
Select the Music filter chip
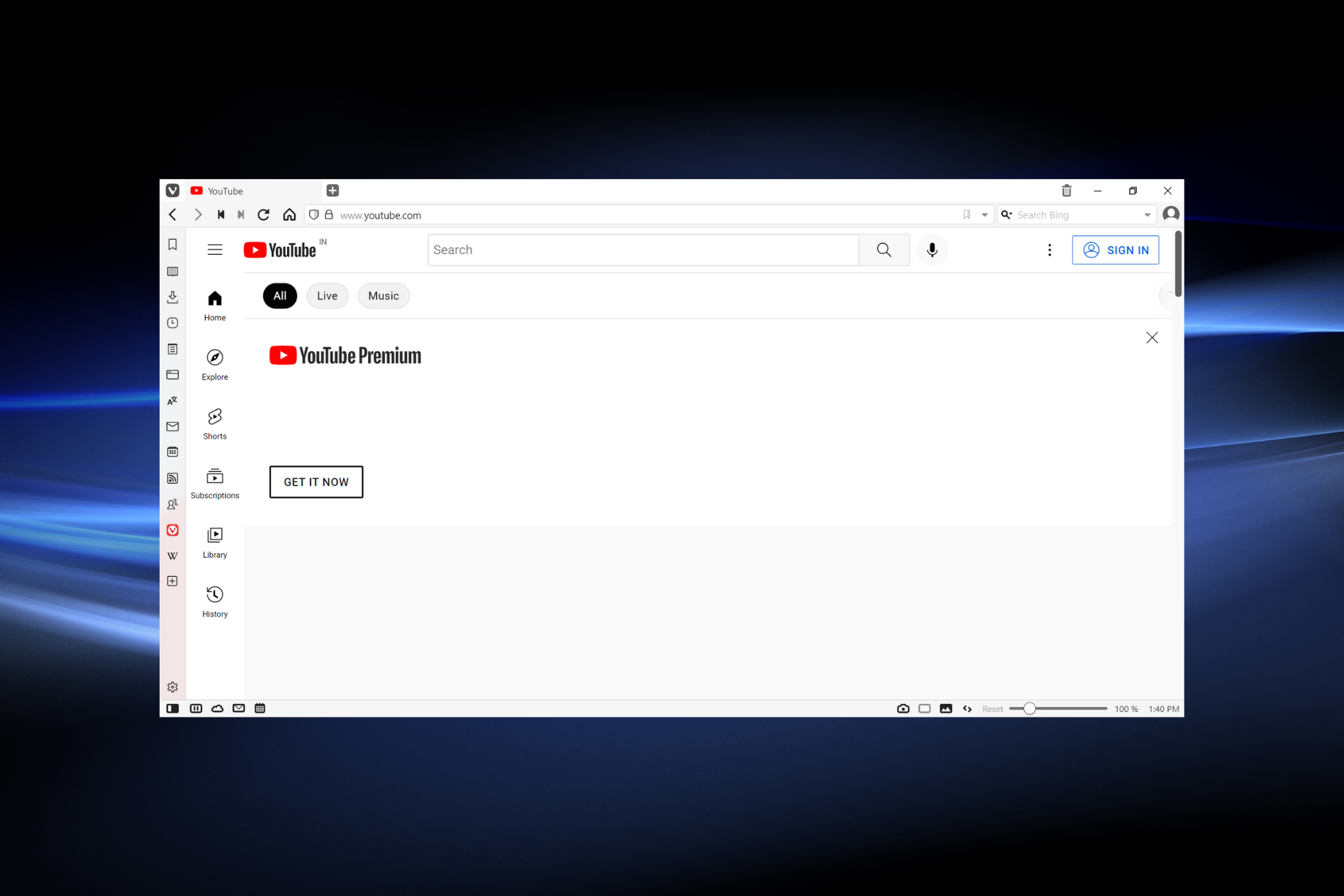pos(384,296)
